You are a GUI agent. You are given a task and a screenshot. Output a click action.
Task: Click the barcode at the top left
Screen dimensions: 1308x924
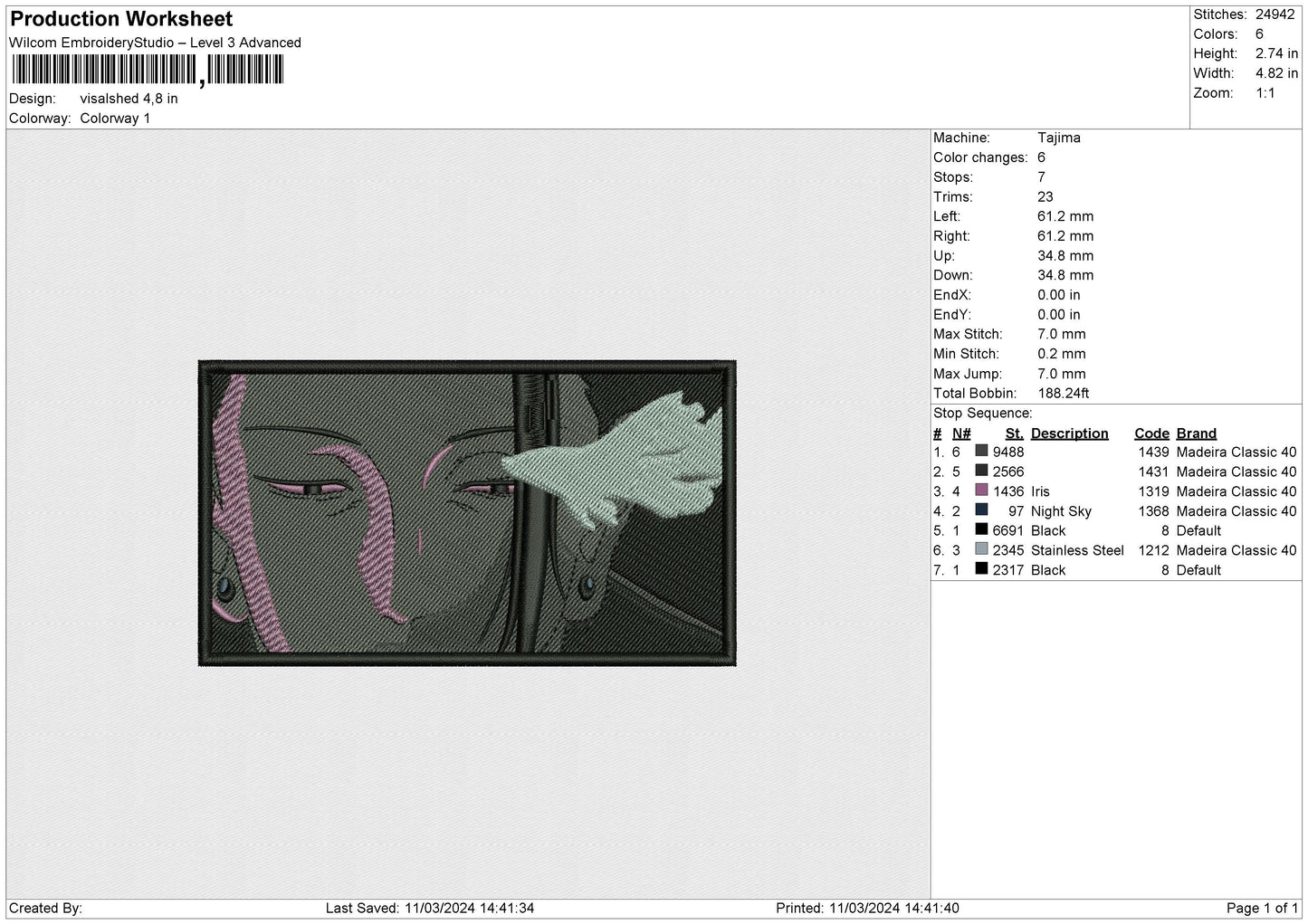tap(147, 70)
